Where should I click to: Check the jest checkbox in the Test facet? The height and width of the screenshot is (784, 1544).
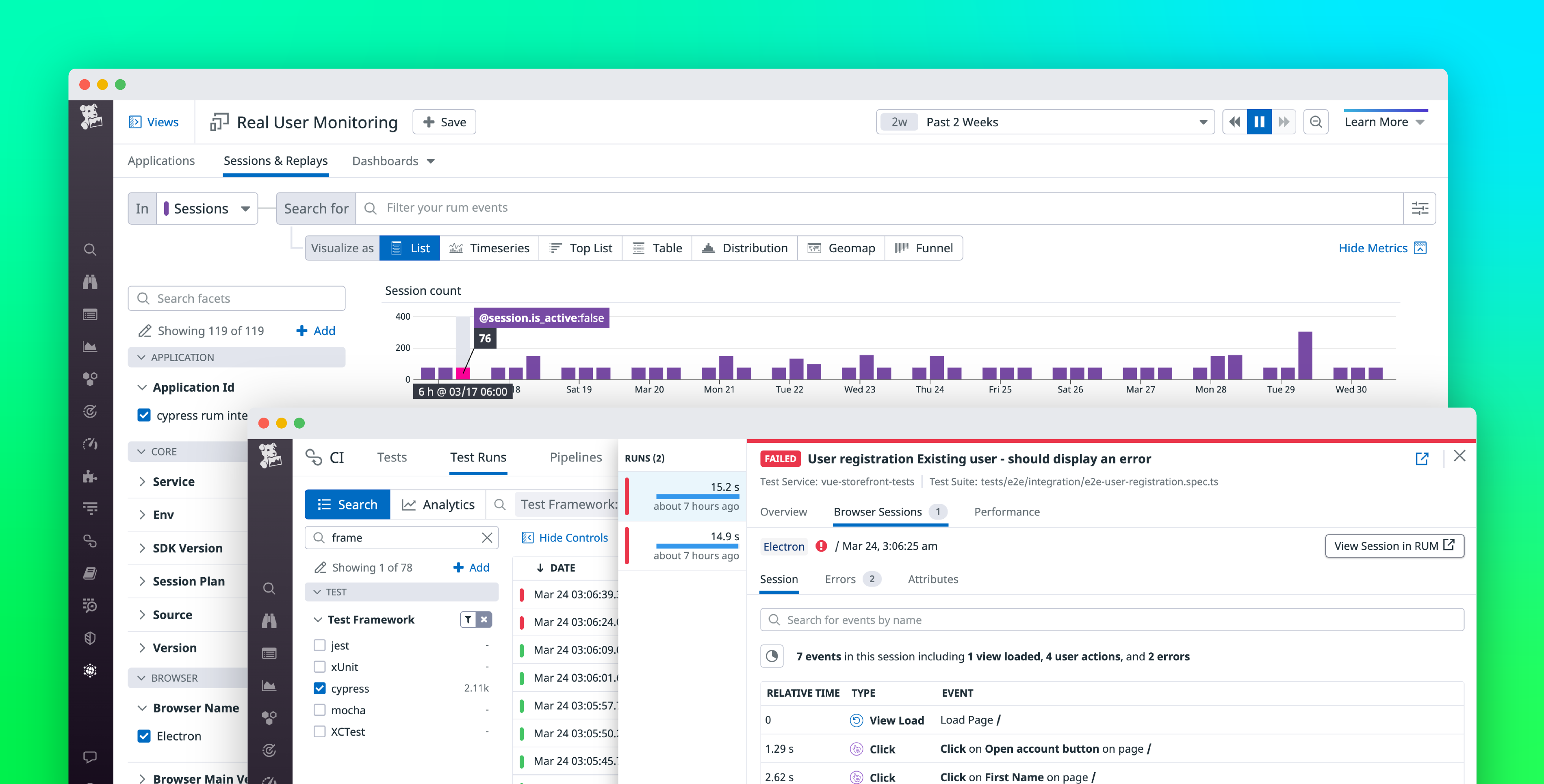(x=319, y=645)
